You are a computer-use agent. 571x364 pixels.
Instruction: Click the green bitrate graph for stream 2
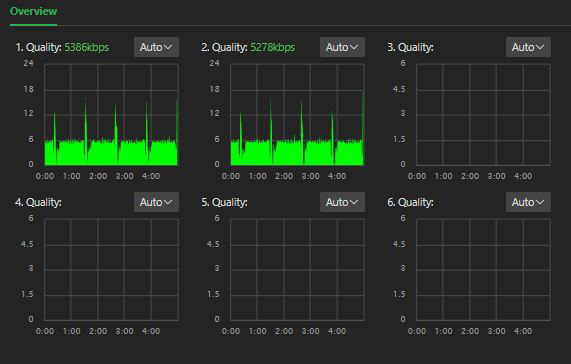297,115
